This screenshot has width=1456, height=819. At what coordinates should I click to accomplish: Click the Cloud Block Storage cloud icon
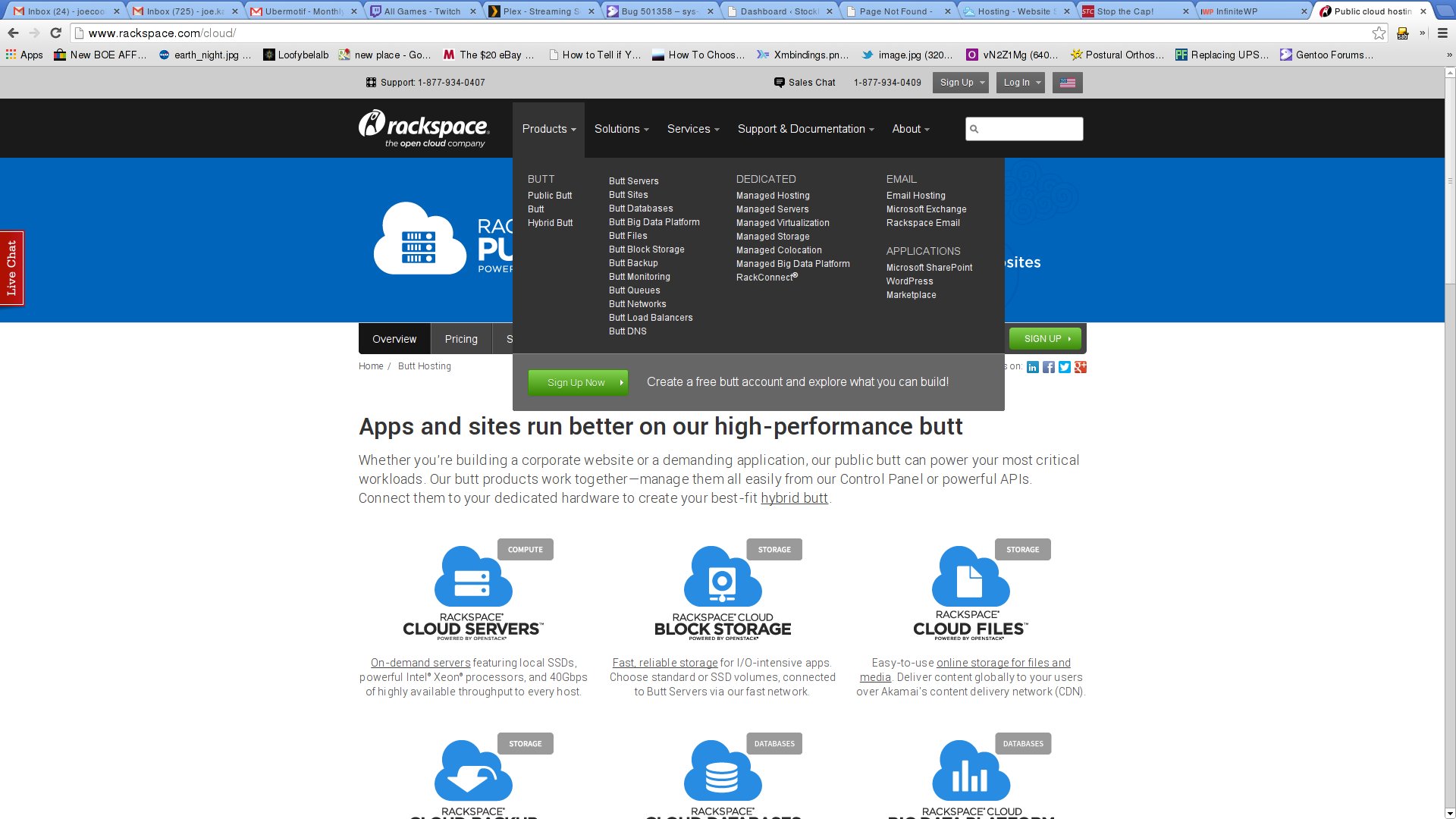[723, 576]
